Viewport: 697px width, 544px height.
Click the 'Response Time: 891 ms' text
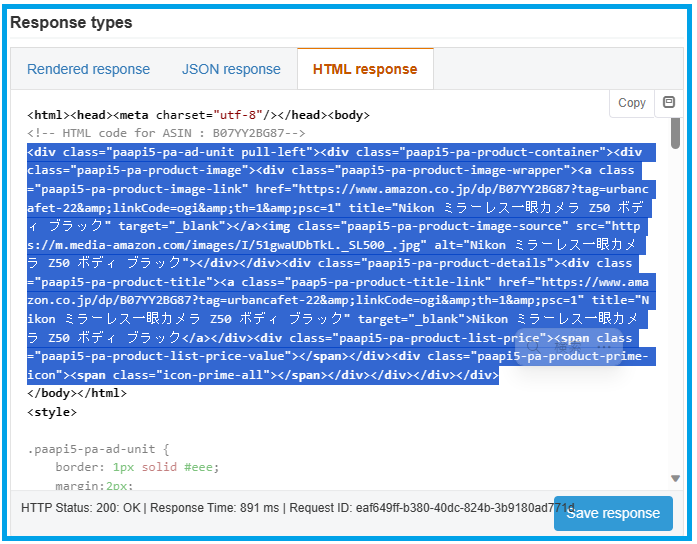215,508
